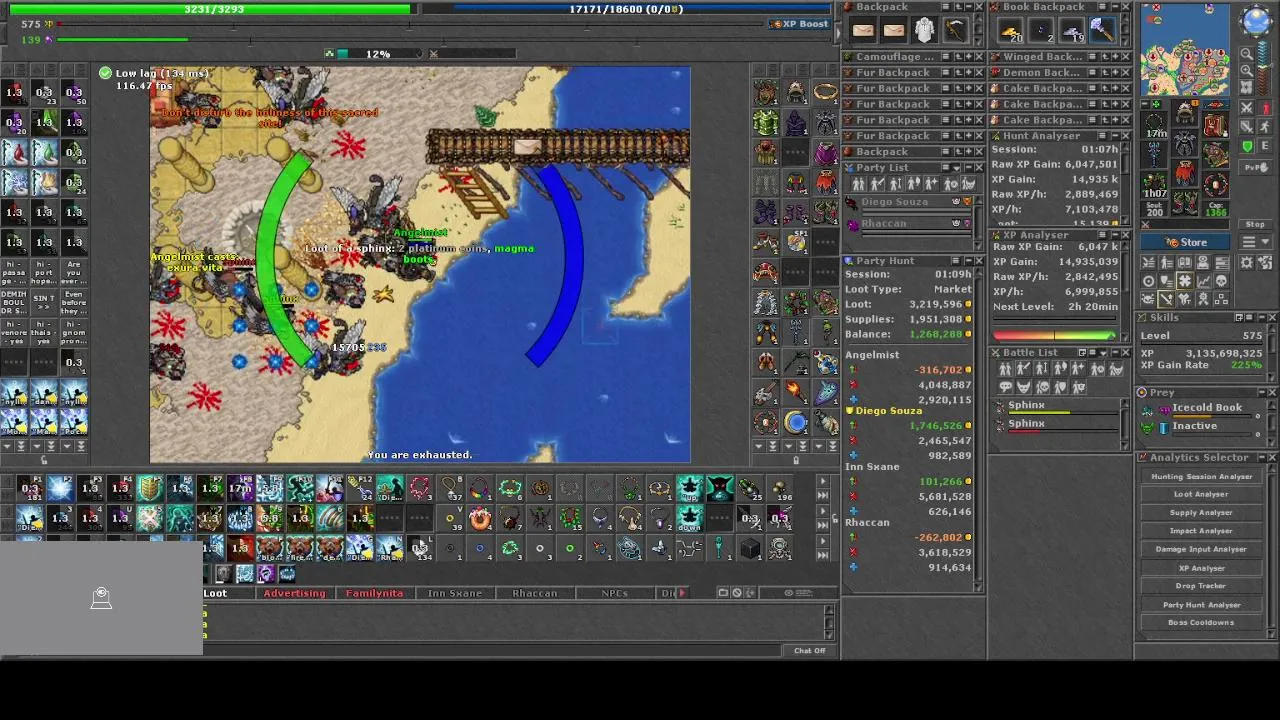The height and width of the screenshot is (720, 1280).
Task: Click the open book icon in the sidebar grid
Action: [x=1185, y=262]
